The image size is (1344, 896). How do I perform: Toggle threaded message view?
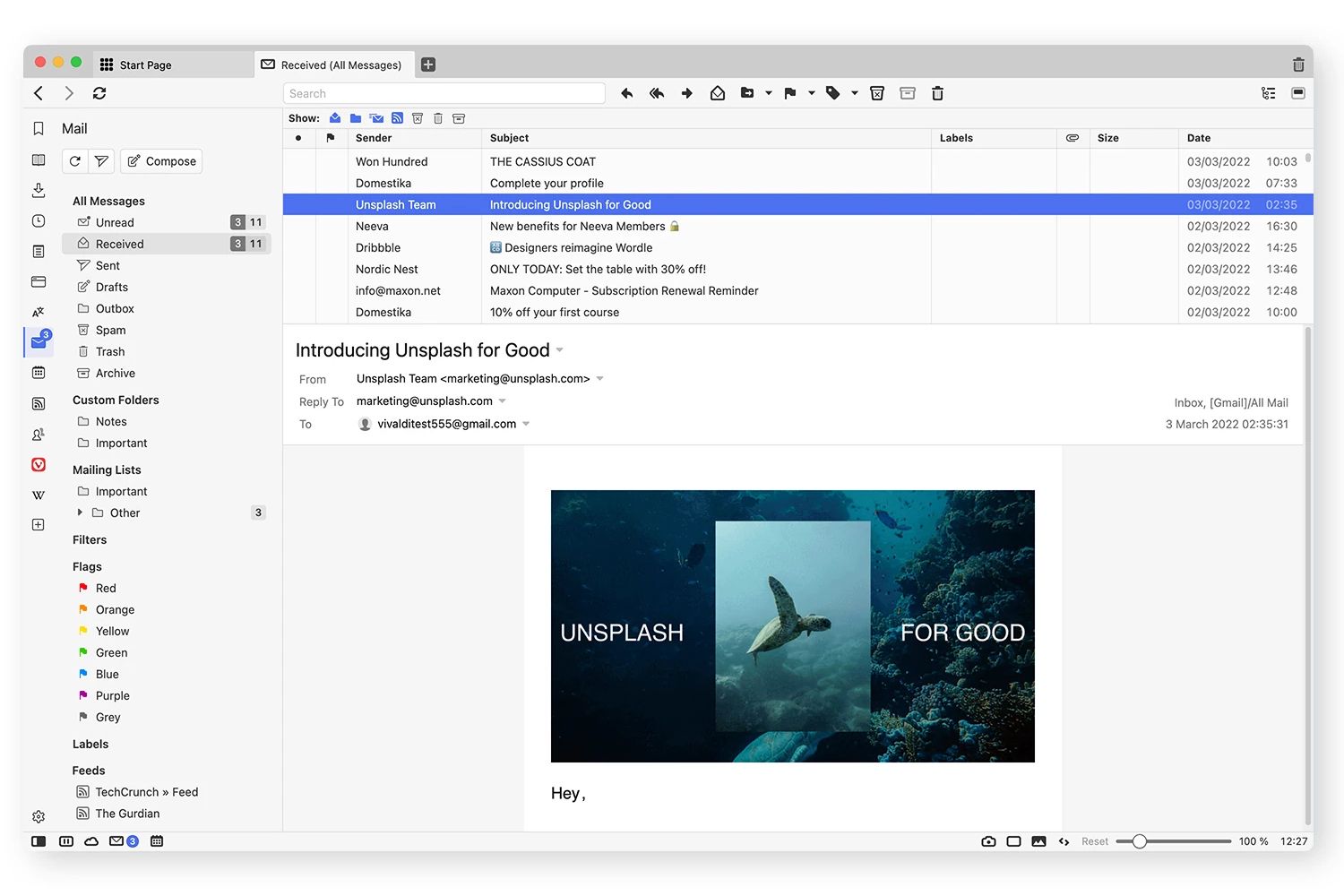[1268, 93]
